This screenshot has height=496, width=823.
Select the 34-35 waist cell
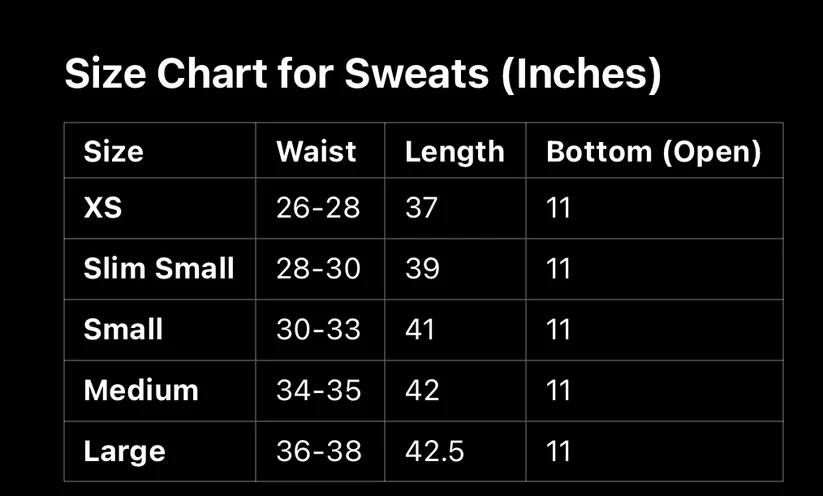pos(318,389)
